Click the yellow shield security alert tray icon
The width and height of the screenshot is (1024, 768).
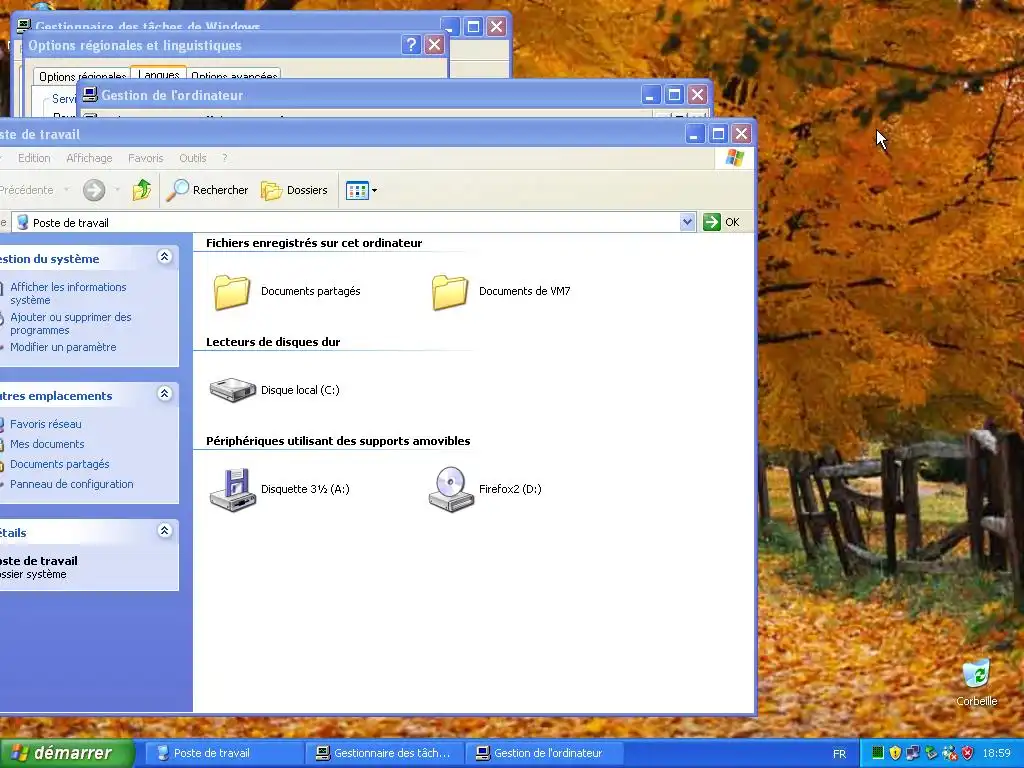click(x=895, y=753)
